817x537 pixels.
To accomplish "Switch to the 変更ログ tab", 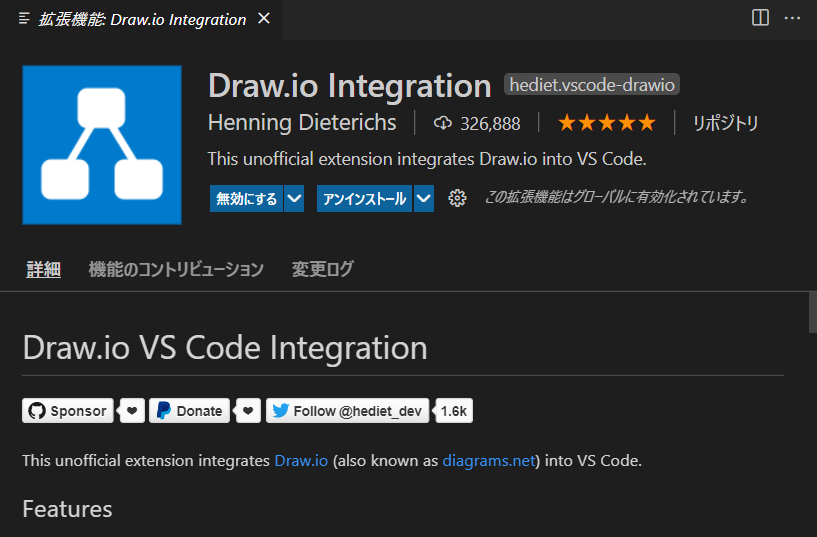I will tap(323, 269).
